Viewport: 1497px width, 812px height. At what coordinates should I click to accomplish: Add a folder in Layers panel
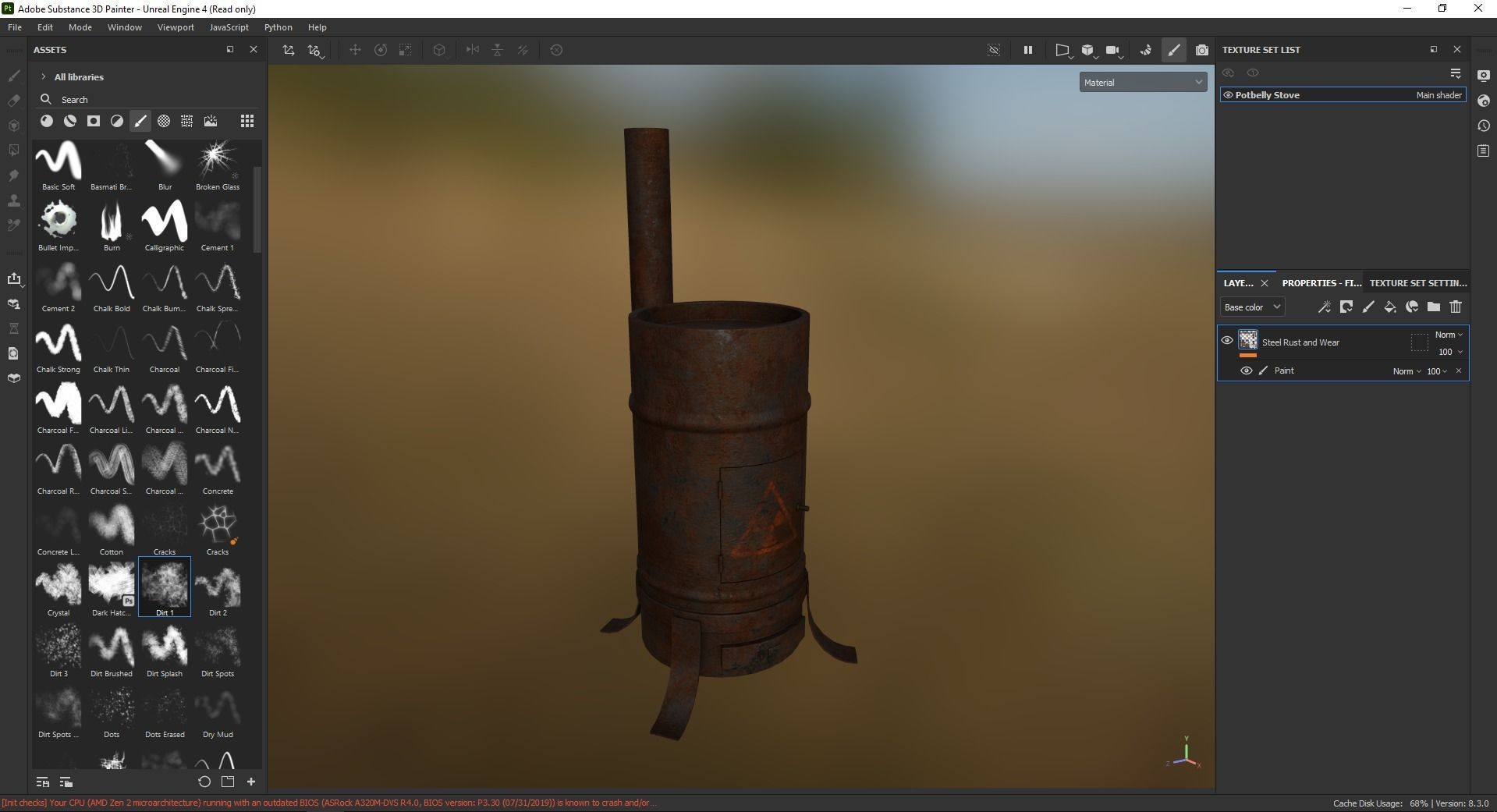click(x=1433, y=307)
